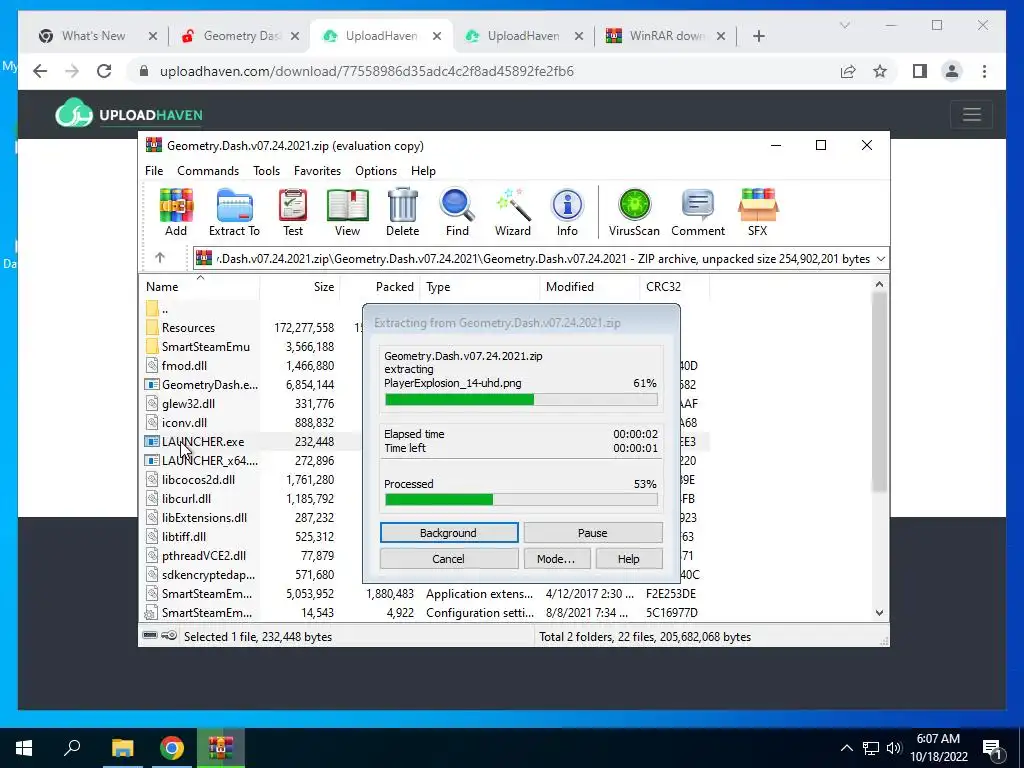This screenshot has height=768, width=1024.
Task: Click the file list scroll down arrow
Action: click(879, 613)
